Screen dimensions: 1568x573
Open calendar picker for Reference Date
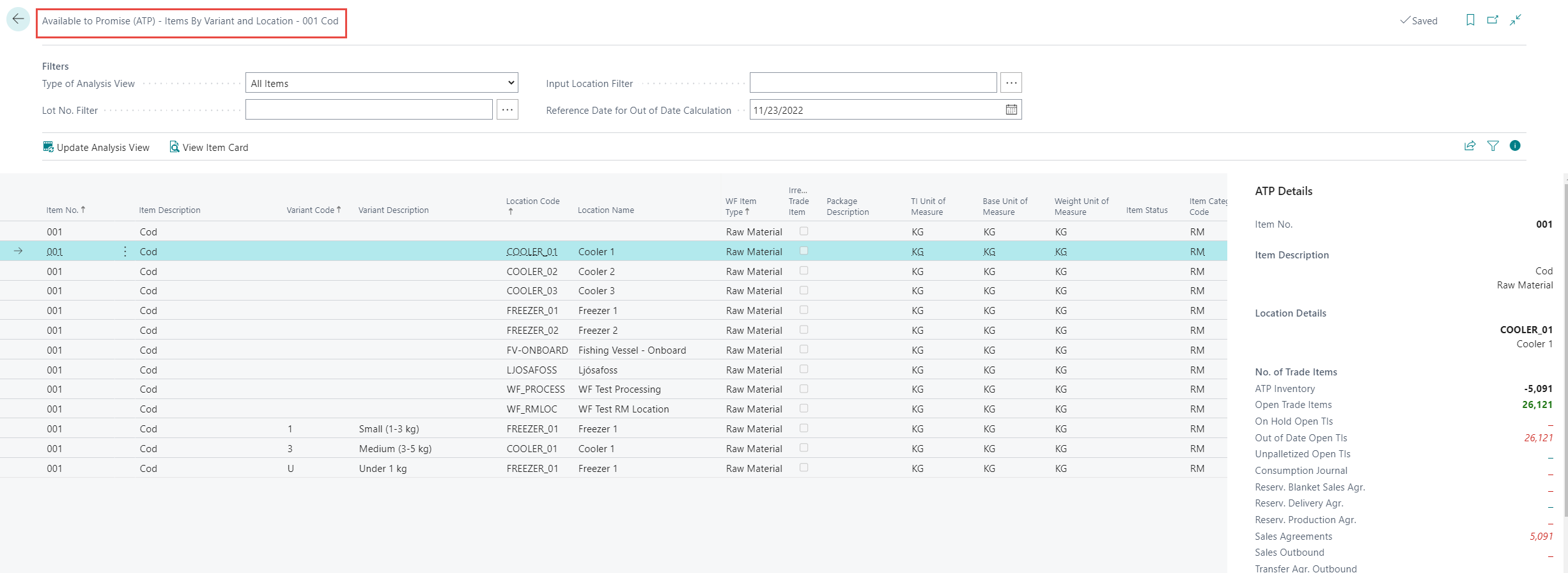point(1011,110)
